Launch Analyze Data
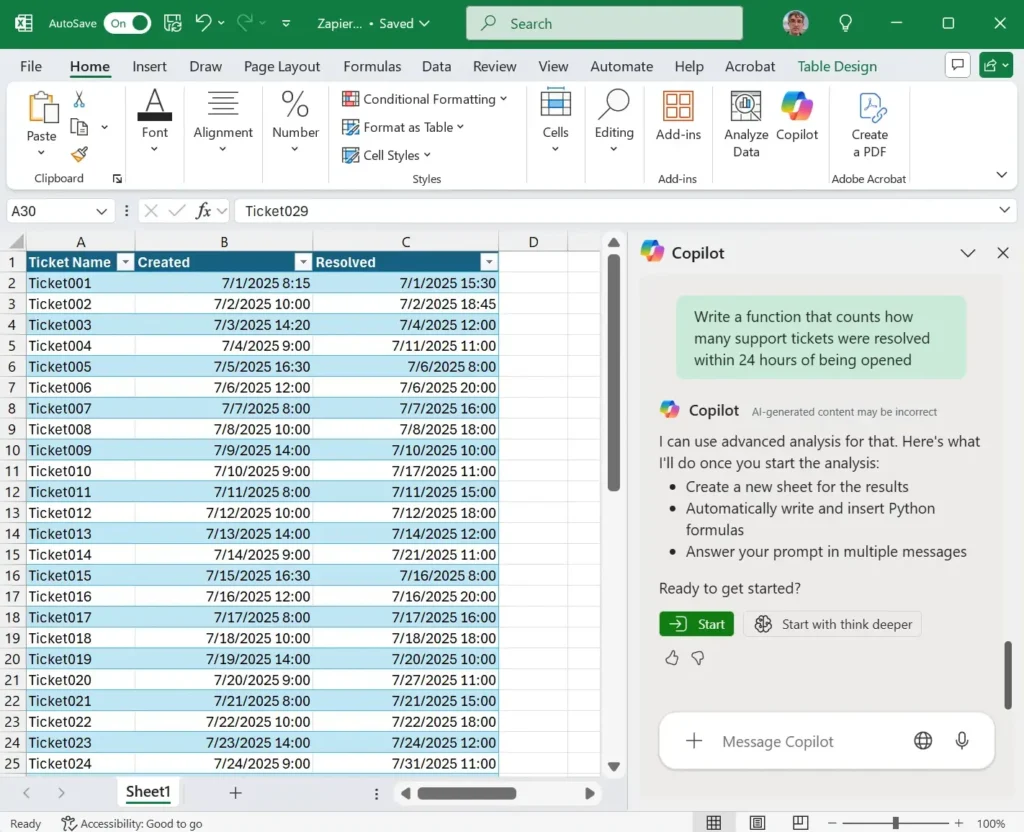Screen dimensions: 1024x832 coord(746,120)
